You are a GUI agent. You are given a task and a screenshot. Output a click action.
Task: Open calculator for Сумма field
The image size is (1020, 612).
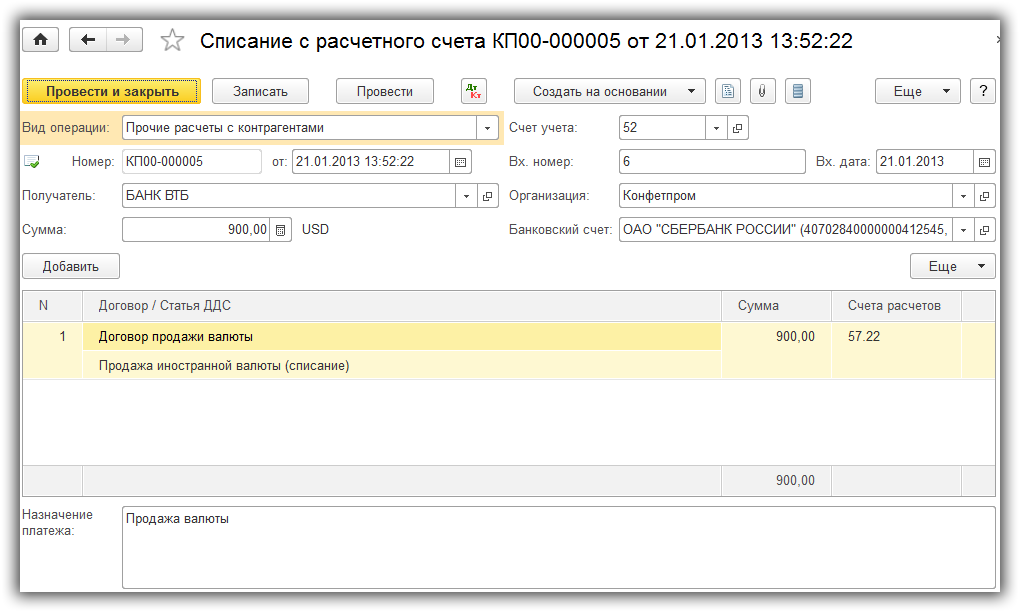(x=281, y=229)
